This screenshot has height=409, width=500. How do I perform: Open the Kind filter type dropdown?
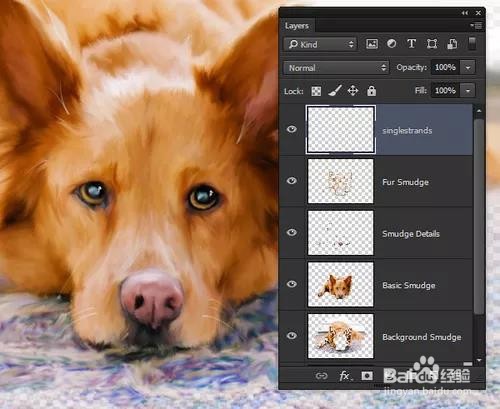tap(320, 44)
